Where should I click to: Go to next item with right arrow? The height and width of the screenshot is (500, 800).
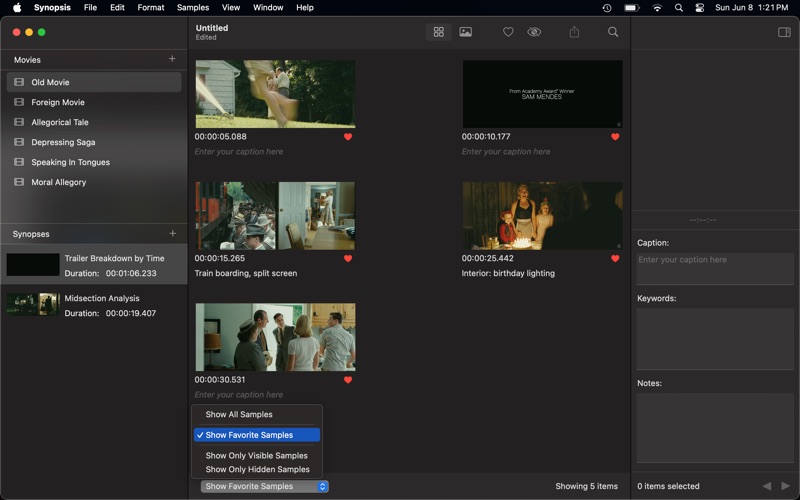(x=785, y=486)
